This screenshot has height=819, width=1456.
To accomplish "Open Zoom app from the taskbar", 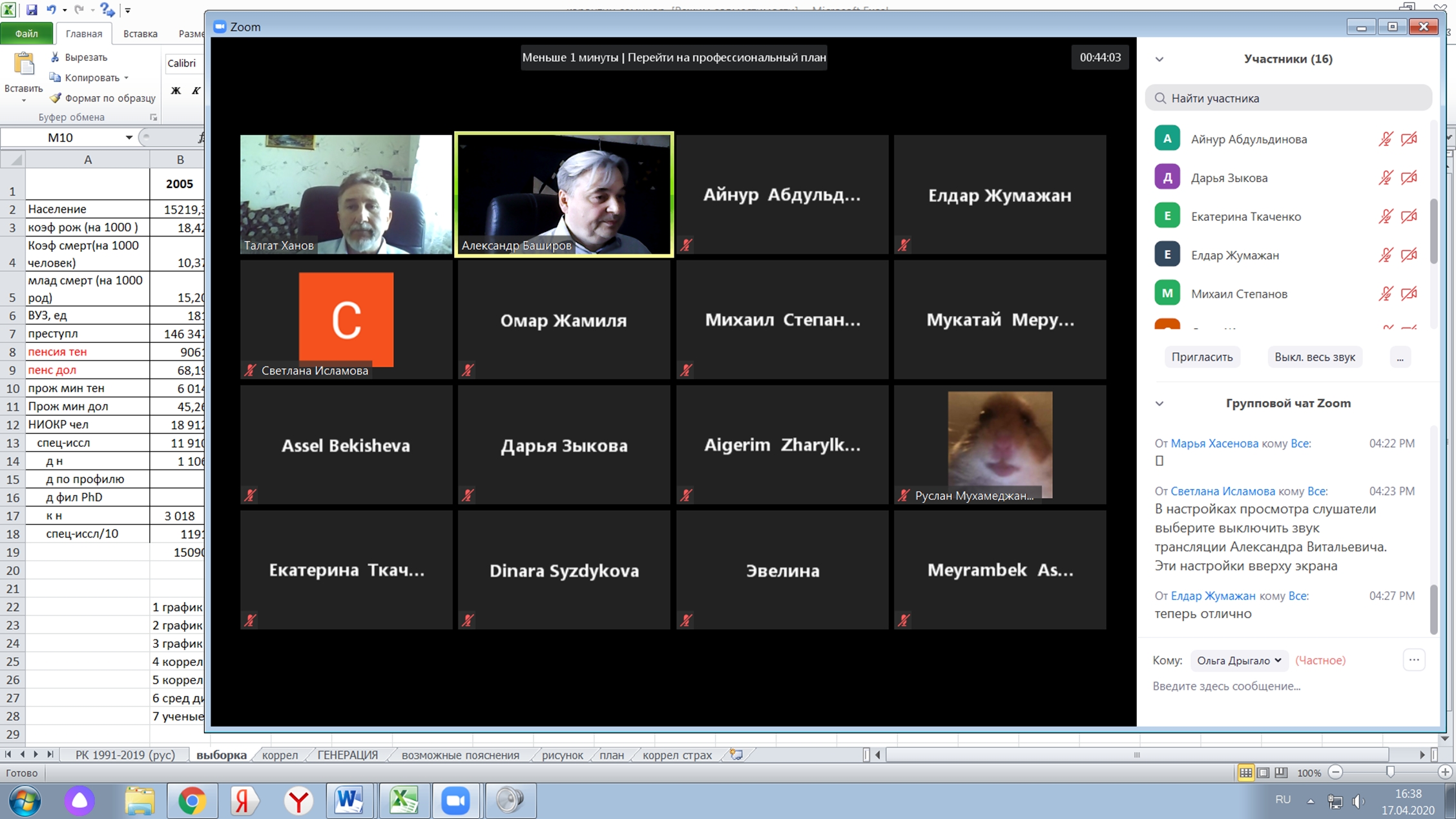I will click(x=455, y=801).
